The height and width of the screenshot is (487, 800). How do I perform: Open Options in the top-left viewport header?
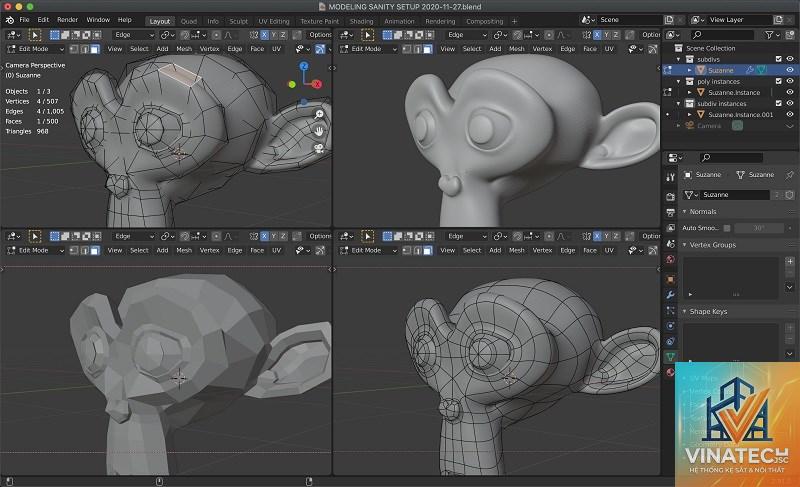319,35
